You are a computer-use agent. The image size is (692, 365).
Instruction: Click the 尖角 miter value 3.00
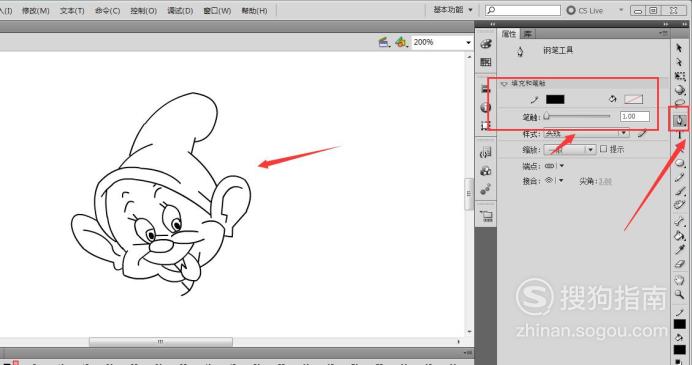(x=605, y=181)
